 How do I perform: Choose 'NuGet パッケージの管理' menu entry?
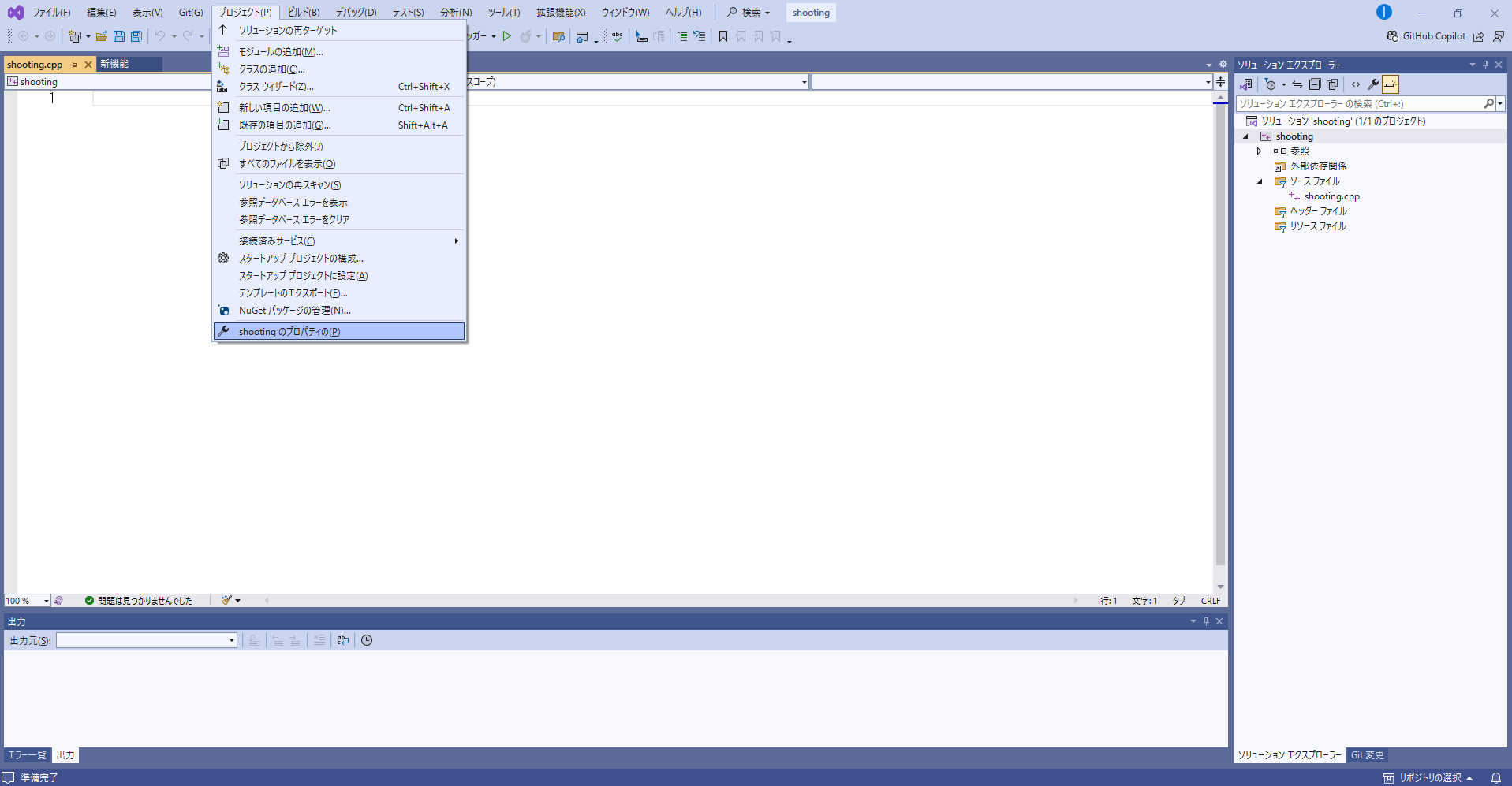(x=294, y=311)
